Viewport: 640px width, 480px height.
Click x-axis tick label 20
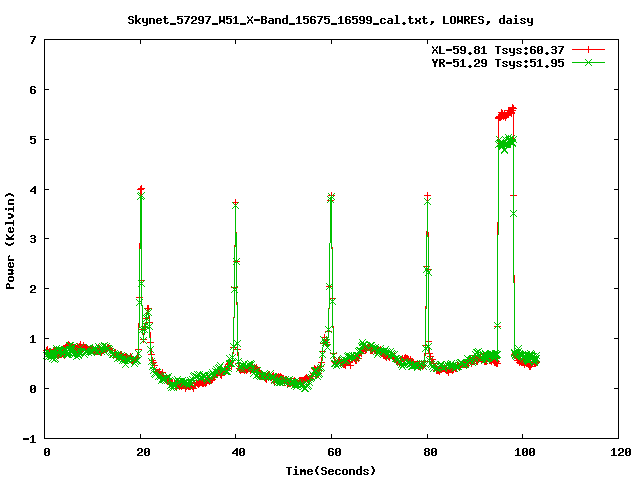point(143,452)
